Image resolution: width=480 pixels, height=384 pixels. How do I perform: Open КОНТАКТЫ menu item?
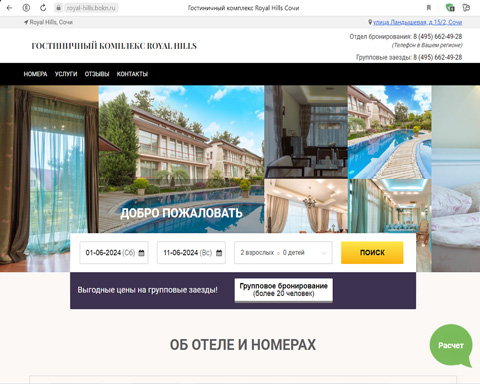coord(132,74)
